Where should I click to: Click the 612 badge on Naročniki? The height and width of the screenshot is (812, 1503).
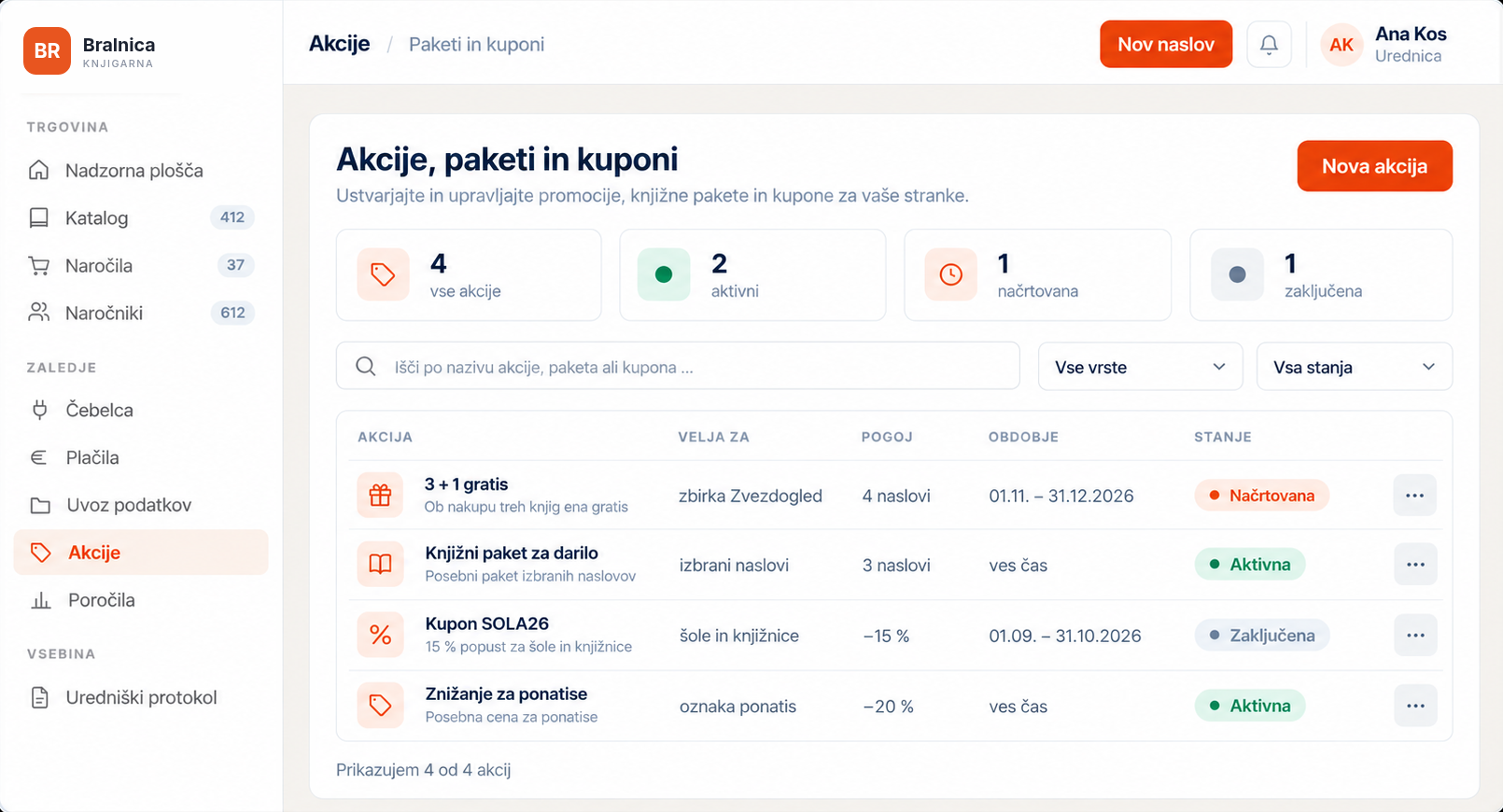click(232, 313)
